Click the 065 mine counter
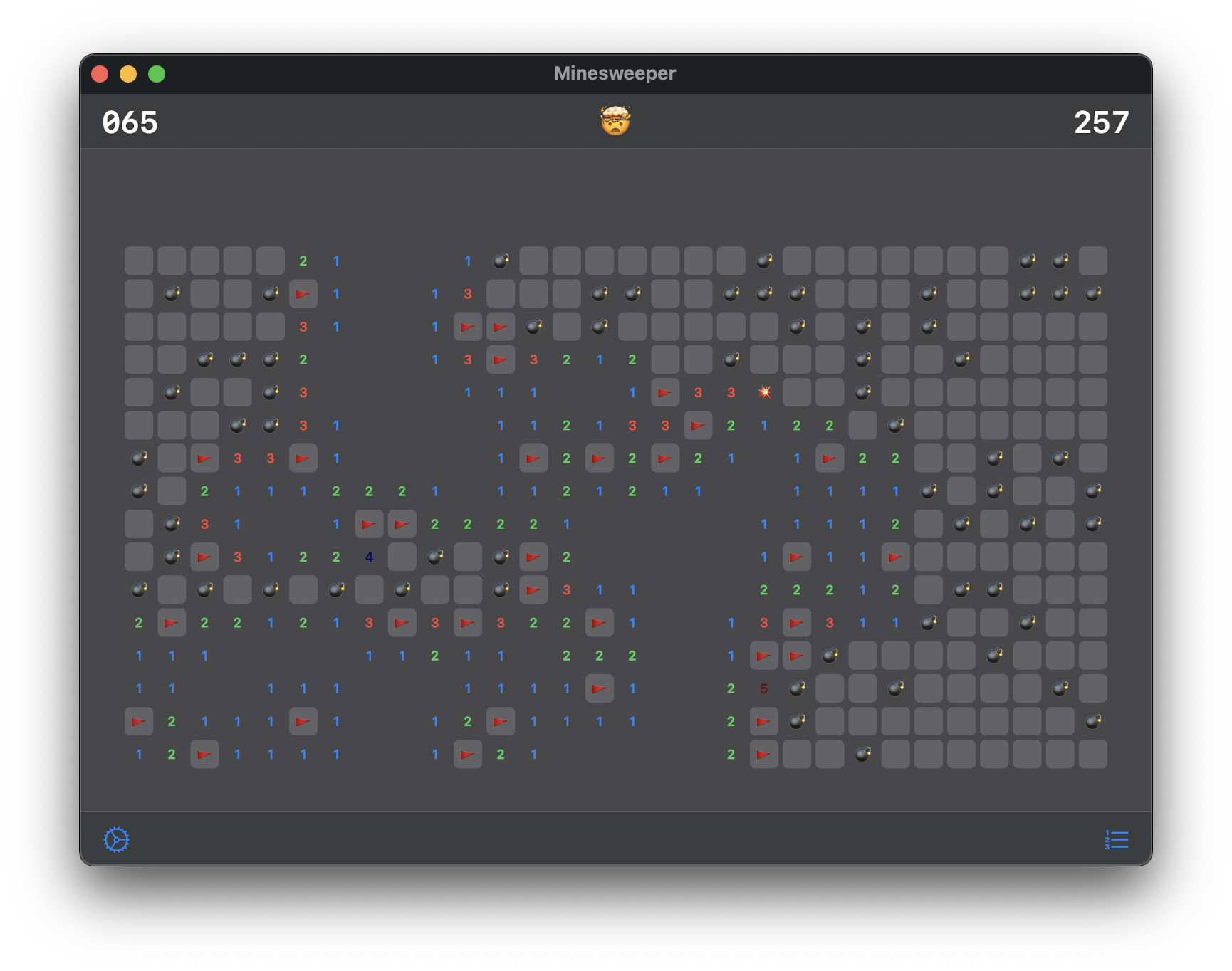Screen dimensions: 1232x971 (x=130, y=122)
